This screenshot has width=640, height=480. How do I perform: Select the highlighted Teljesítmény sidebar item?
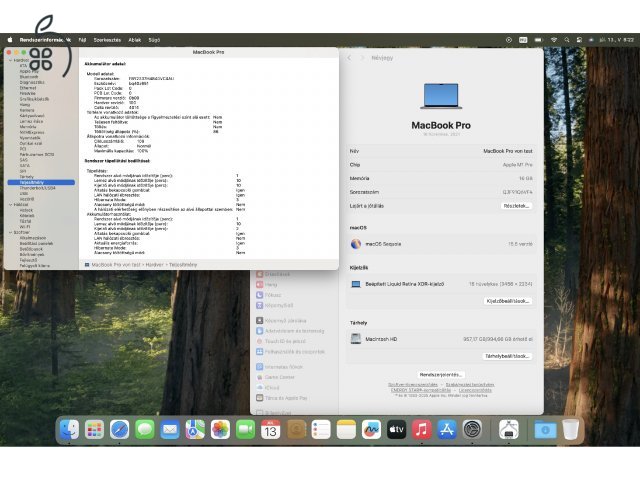click(41, 182)
